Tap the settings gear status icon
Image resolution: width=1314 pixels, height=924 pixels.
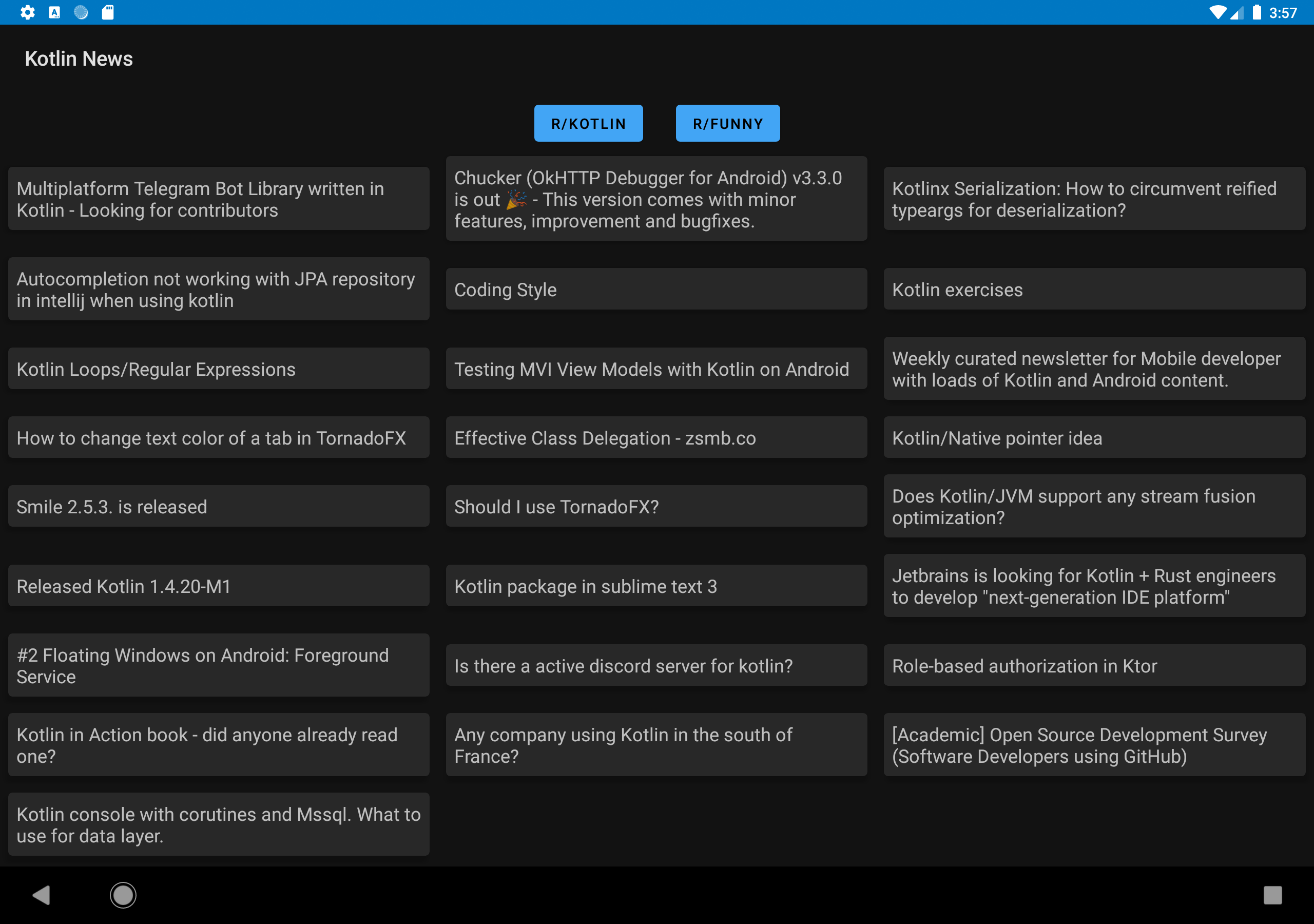pos(28,12)
